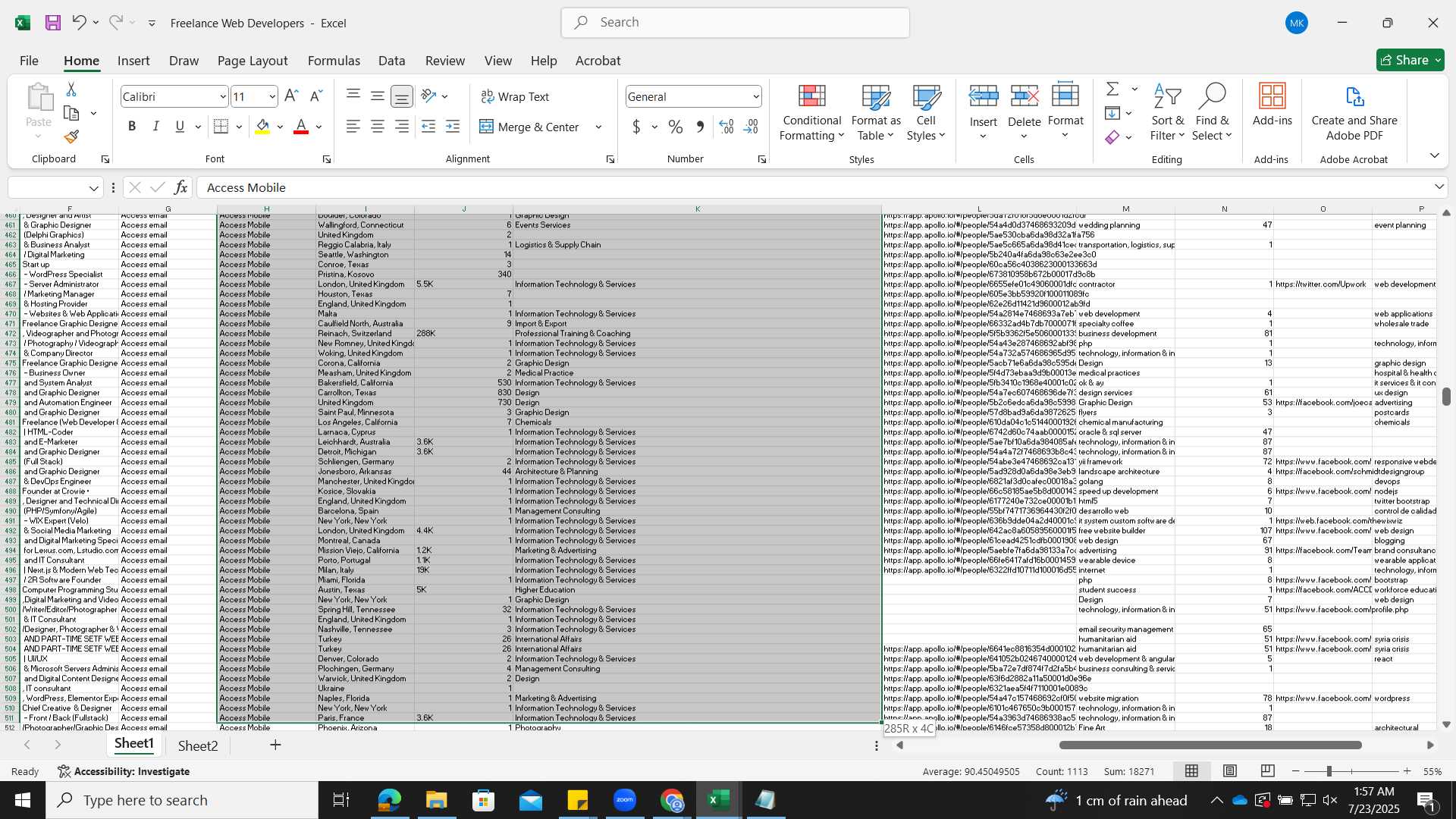
Task: Apply Comma Style number format
Action: [700, 127]
